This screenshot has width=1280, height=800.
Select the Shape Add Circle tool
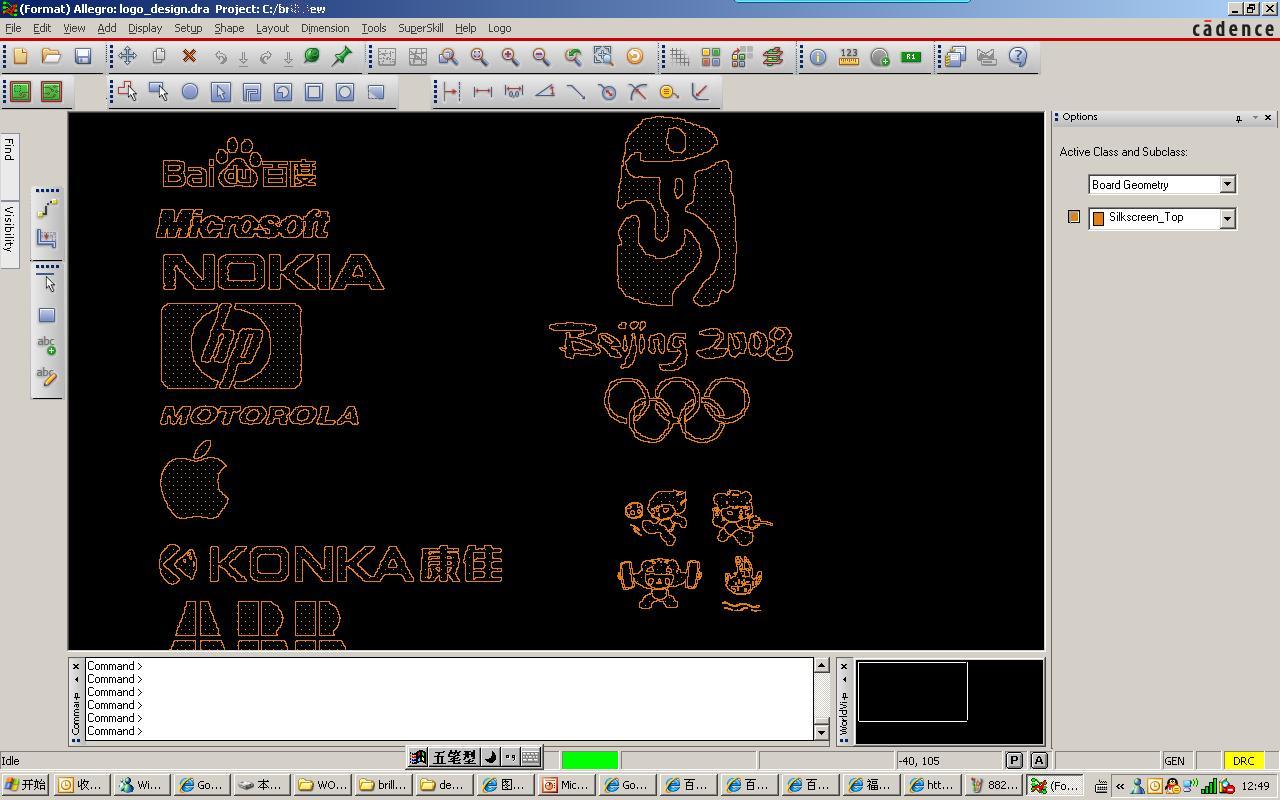pos(189,92)
